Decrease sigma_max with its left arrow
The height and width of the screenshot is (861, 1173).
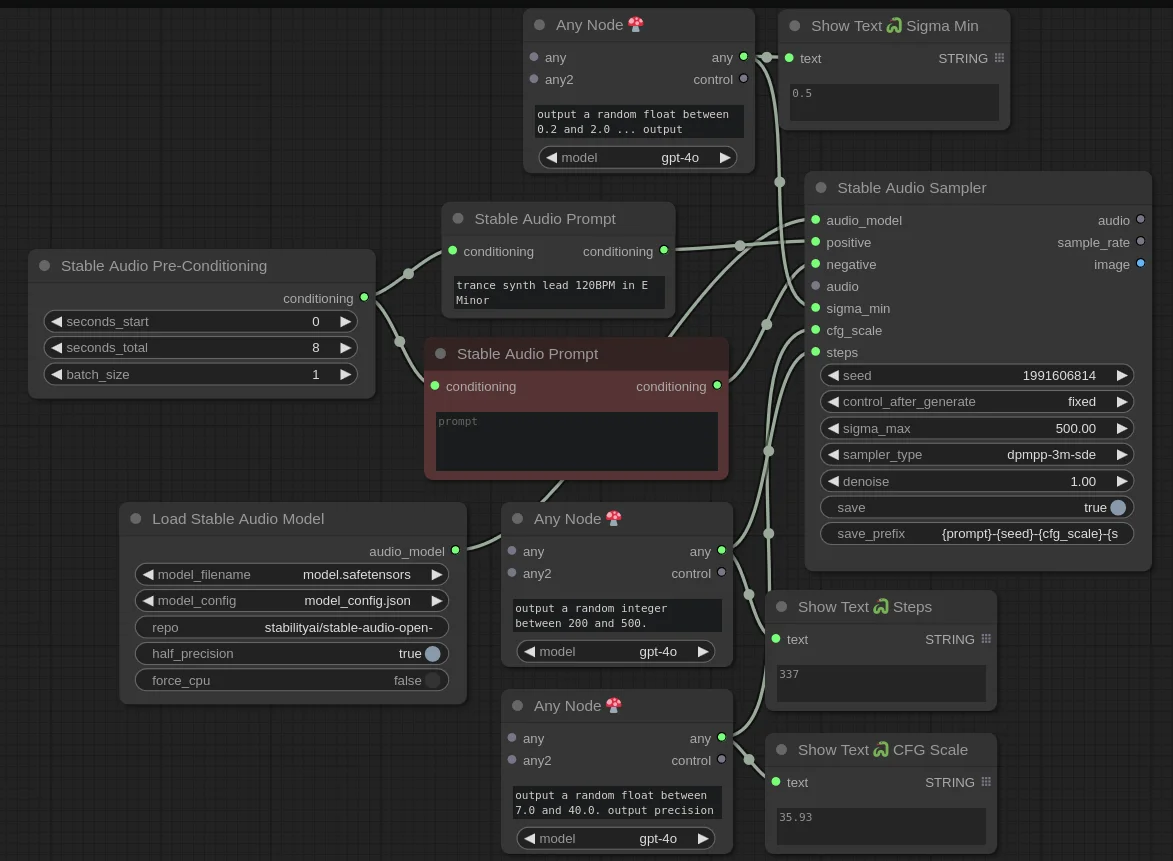(833, 429)
